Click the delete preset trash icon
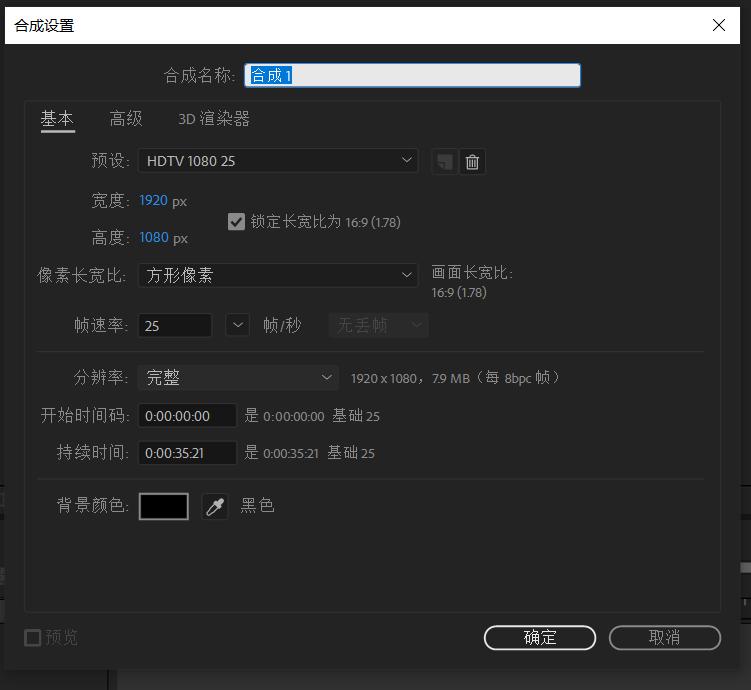This screenshot has width=751, height=690. (472, 162)
